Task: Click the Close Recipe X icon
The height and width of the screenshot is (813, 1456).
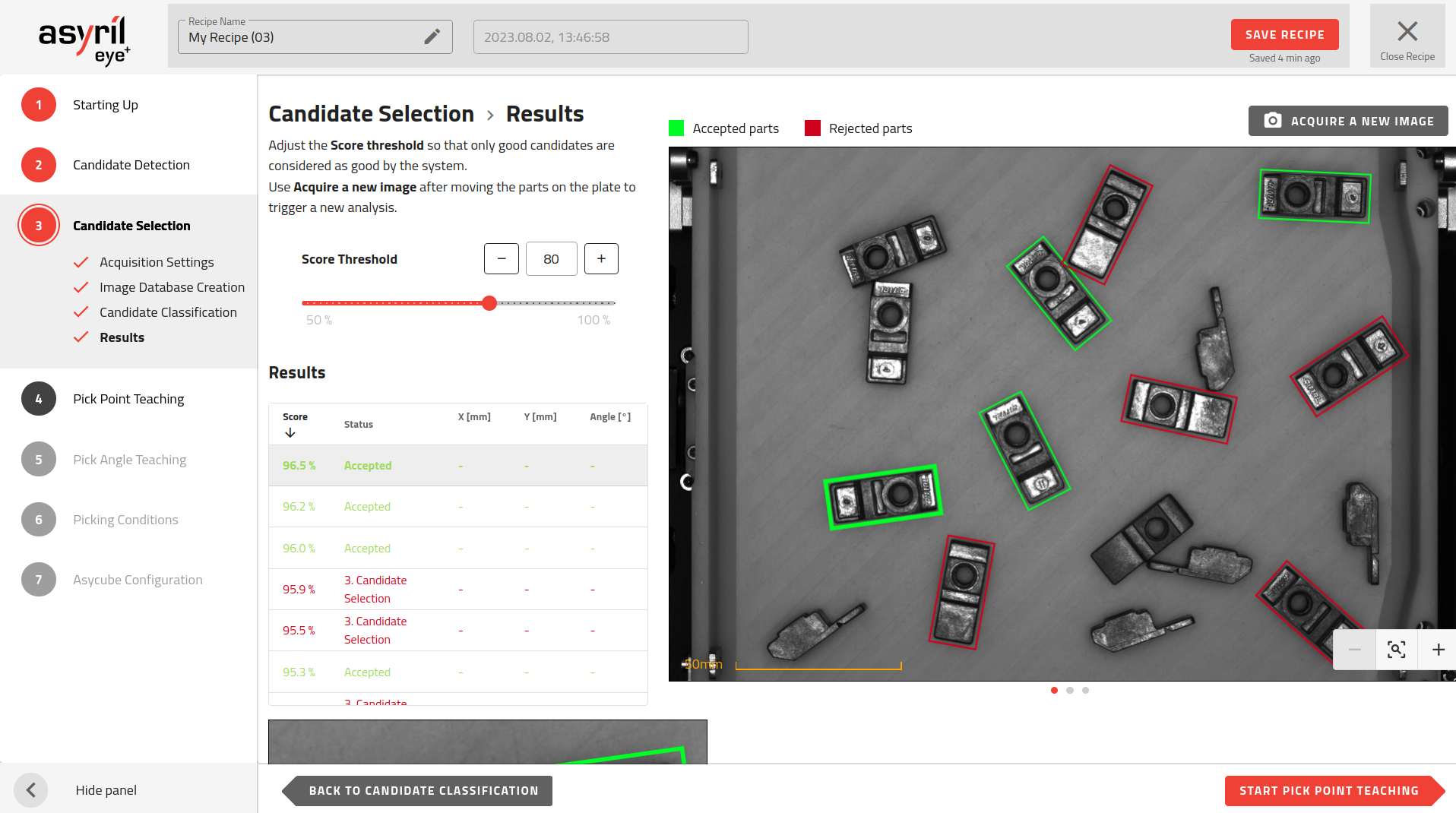Action: pyautogui.click(x=1407, y=32)
